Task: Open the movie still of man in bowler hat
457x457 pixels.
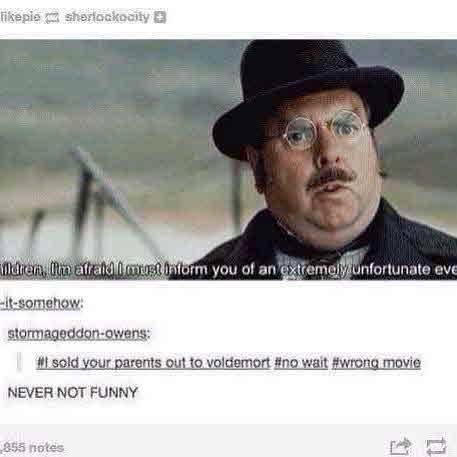Action: [x=228, y=160]
